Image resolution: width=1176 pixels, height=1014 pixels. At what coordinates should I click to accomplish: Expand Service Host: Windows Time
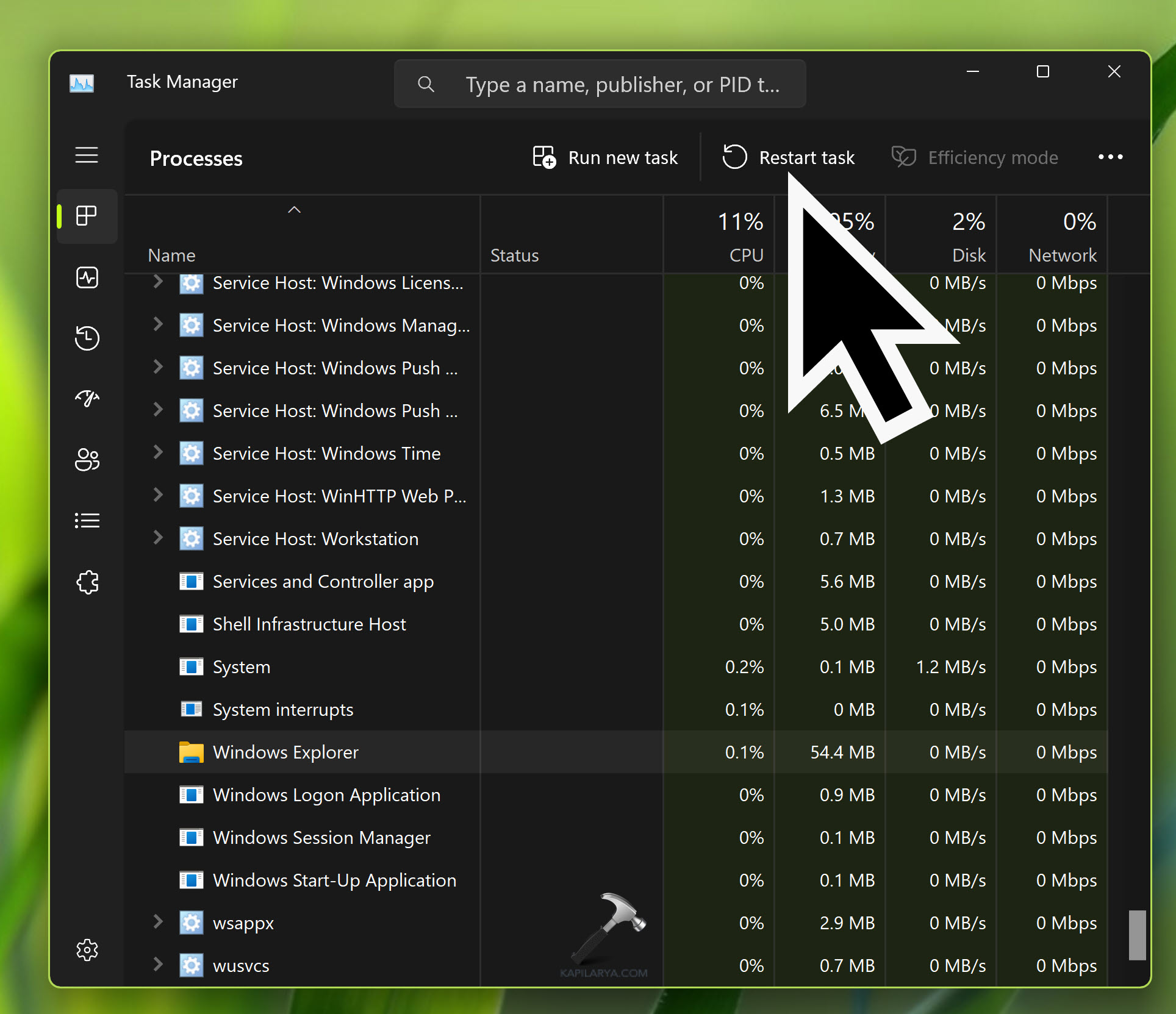(x=158, y=452)
